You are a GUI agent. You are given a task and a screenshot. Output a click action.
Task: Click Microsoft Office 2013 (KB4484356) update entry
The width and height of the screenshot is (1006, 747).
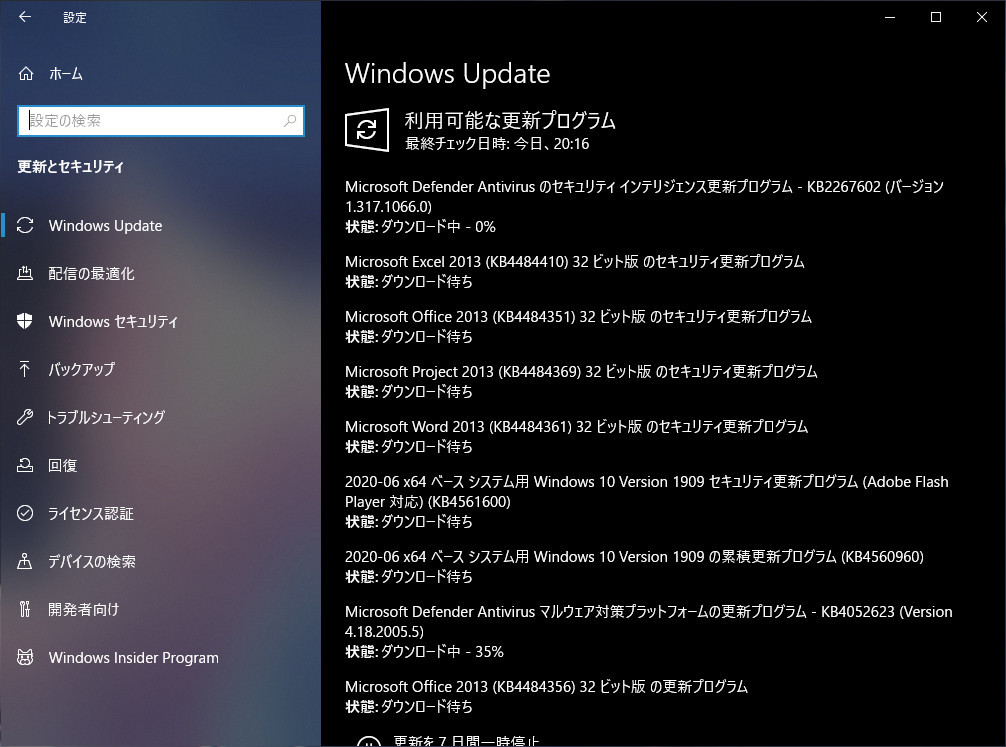point(547,687)
